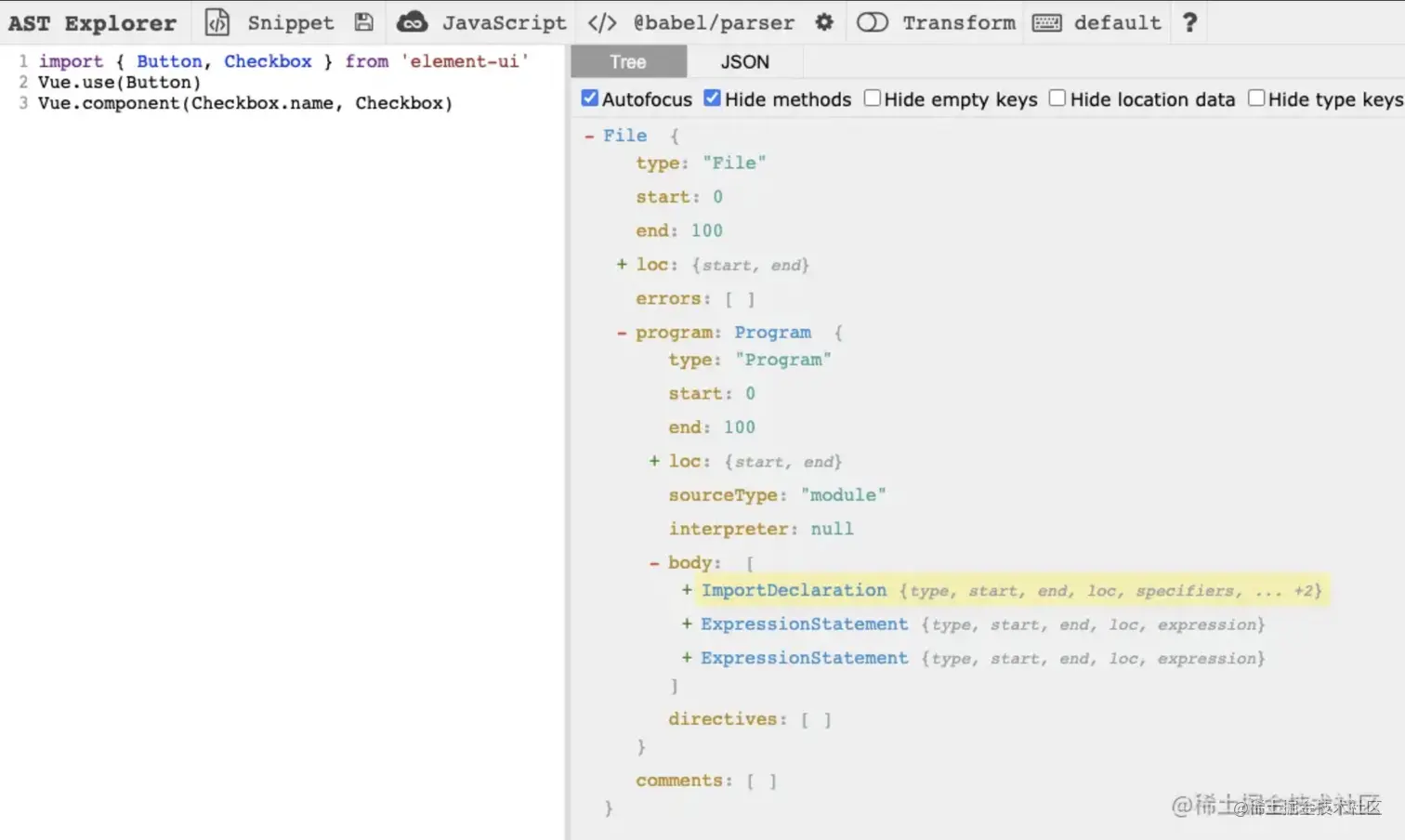Click the ImportDeclaration node name
Screen dimensions: 1405x840
tap(794, 590)
